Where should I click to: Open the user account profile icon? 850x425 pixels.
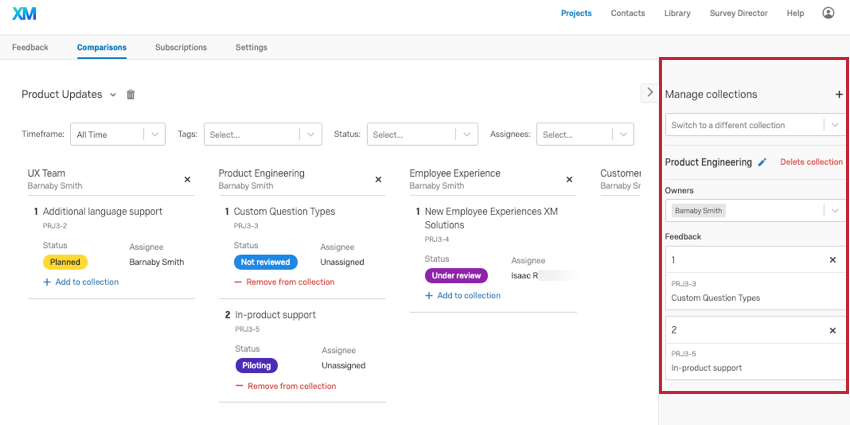tap(828, 13)
